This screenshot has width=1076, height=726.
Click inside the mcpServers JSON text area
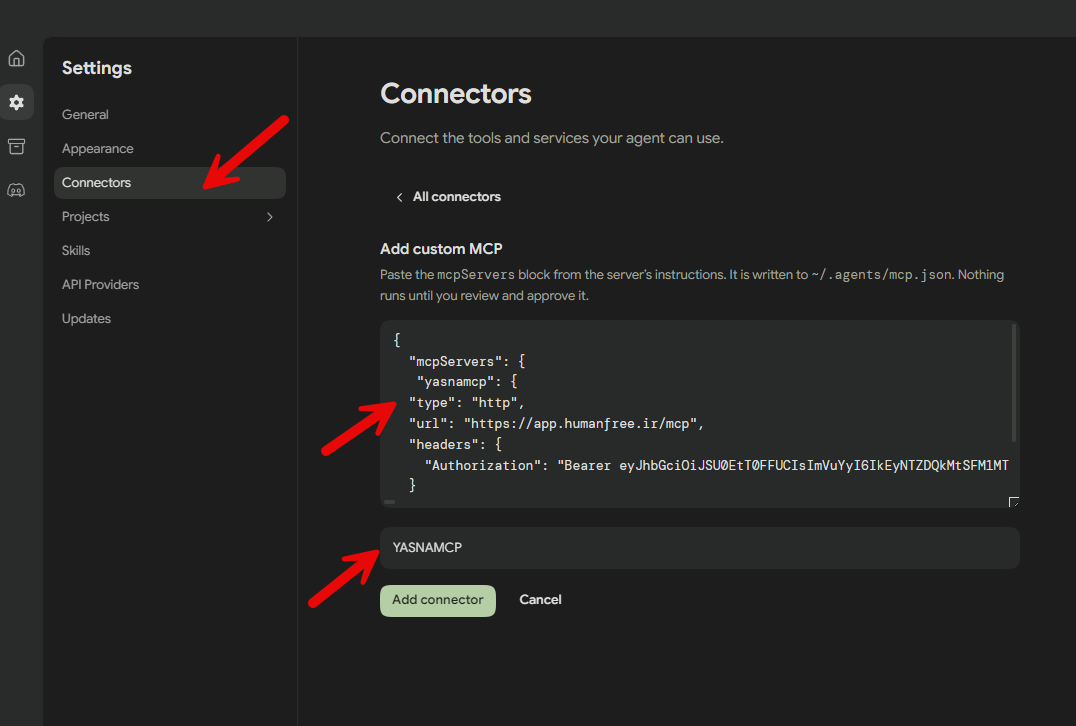pos(700,414)
